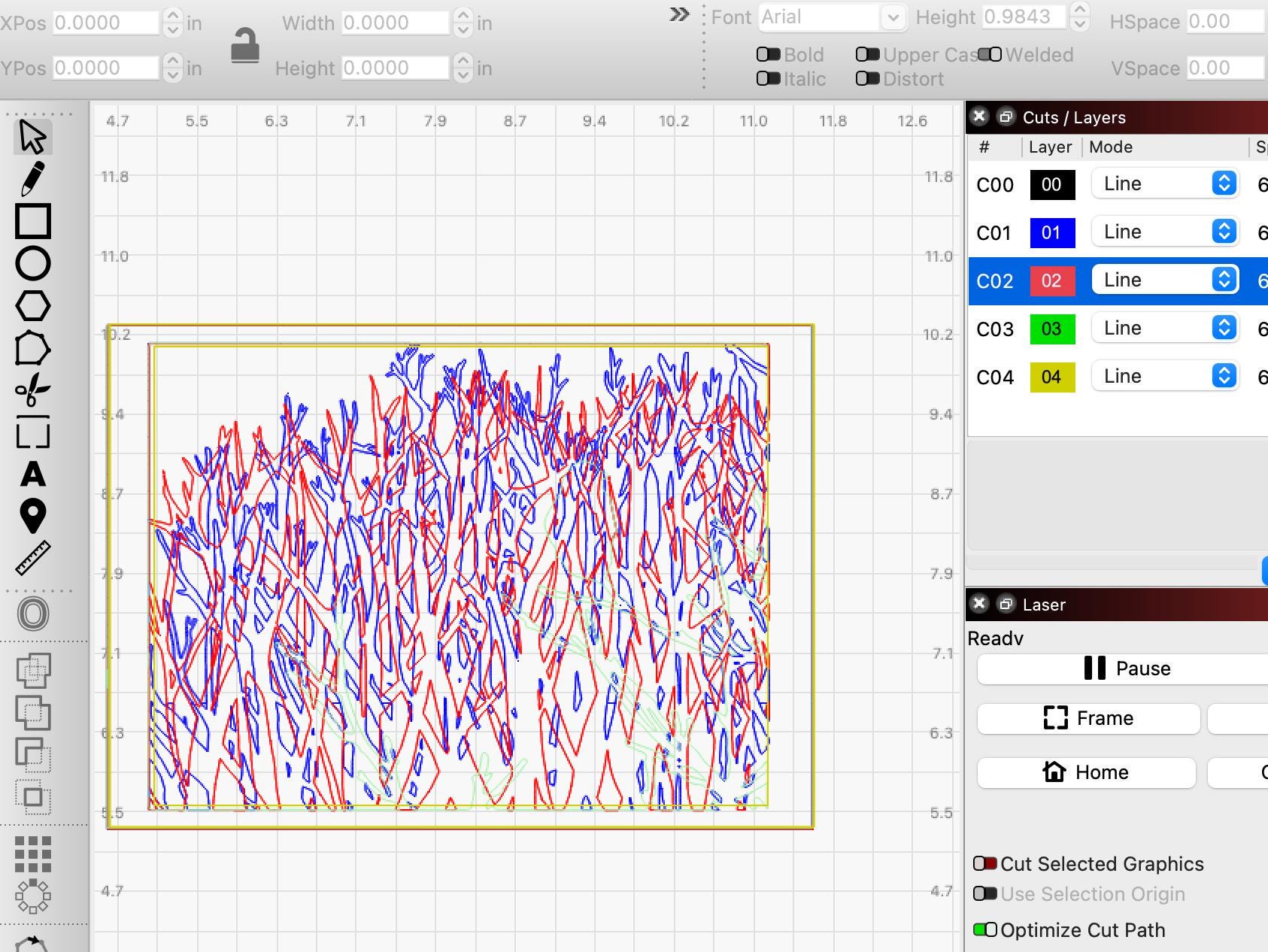Open Mode dropdown for layer C00
The width and height of the screenshot is (1268, 952).
[1164, 184]
